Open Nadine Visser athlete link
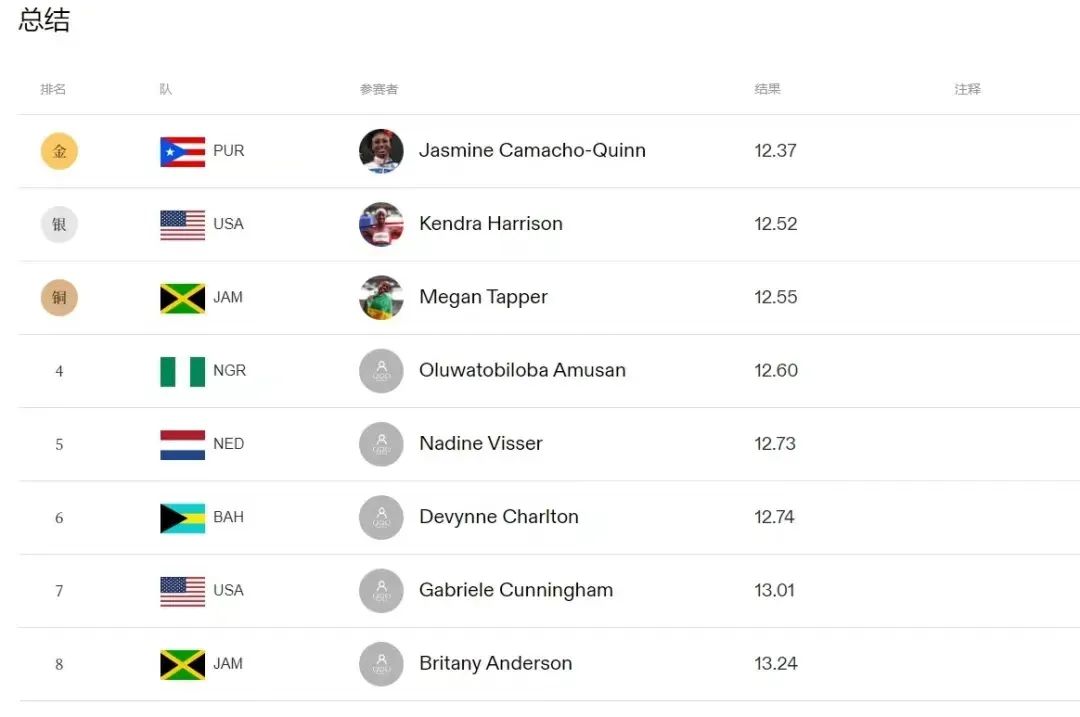Viewport: 1080px width, 717px height. 480,444
